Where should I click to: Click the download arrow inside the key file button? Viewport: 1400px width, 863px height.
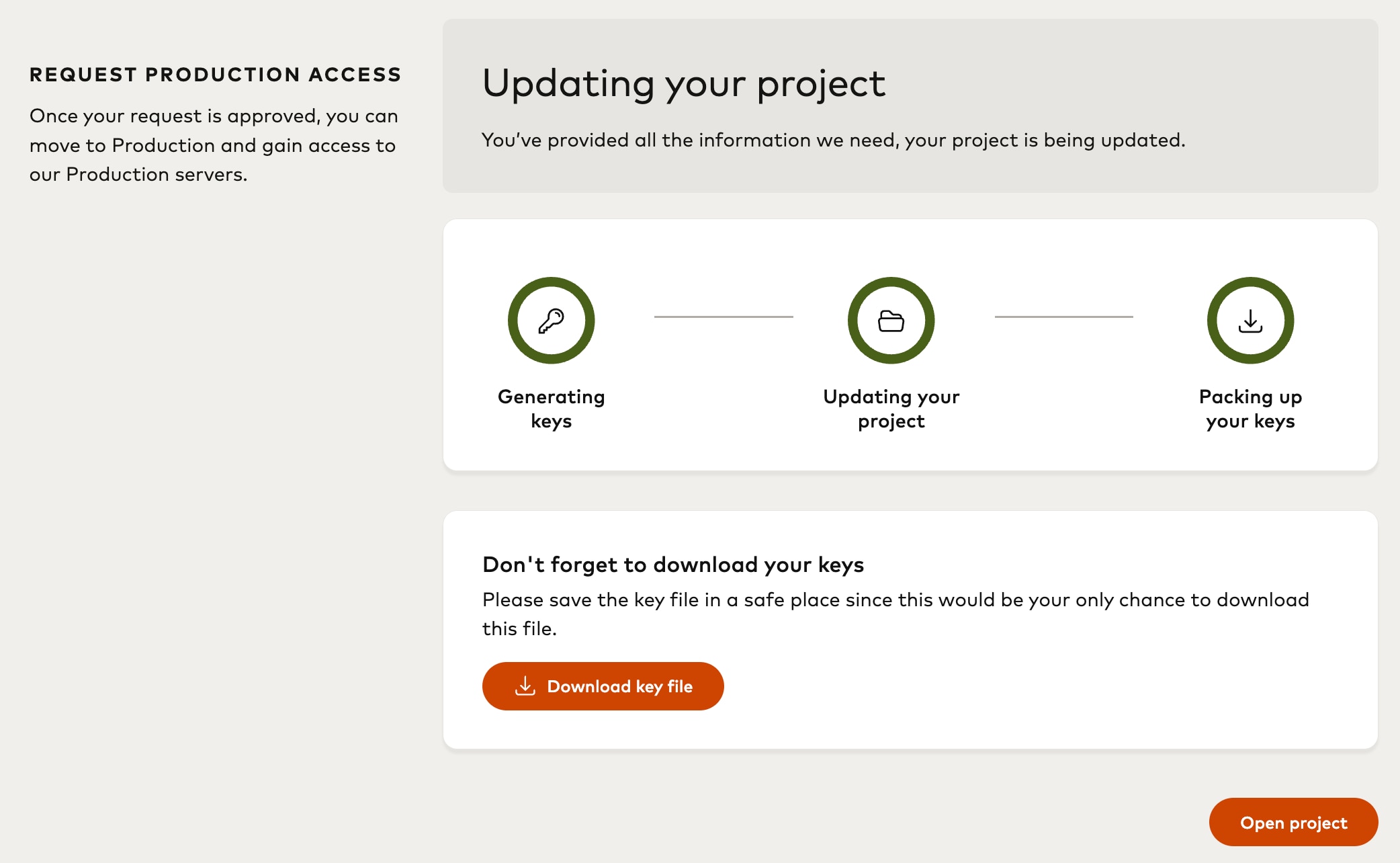pyautogui.click(x=525, y=686)
